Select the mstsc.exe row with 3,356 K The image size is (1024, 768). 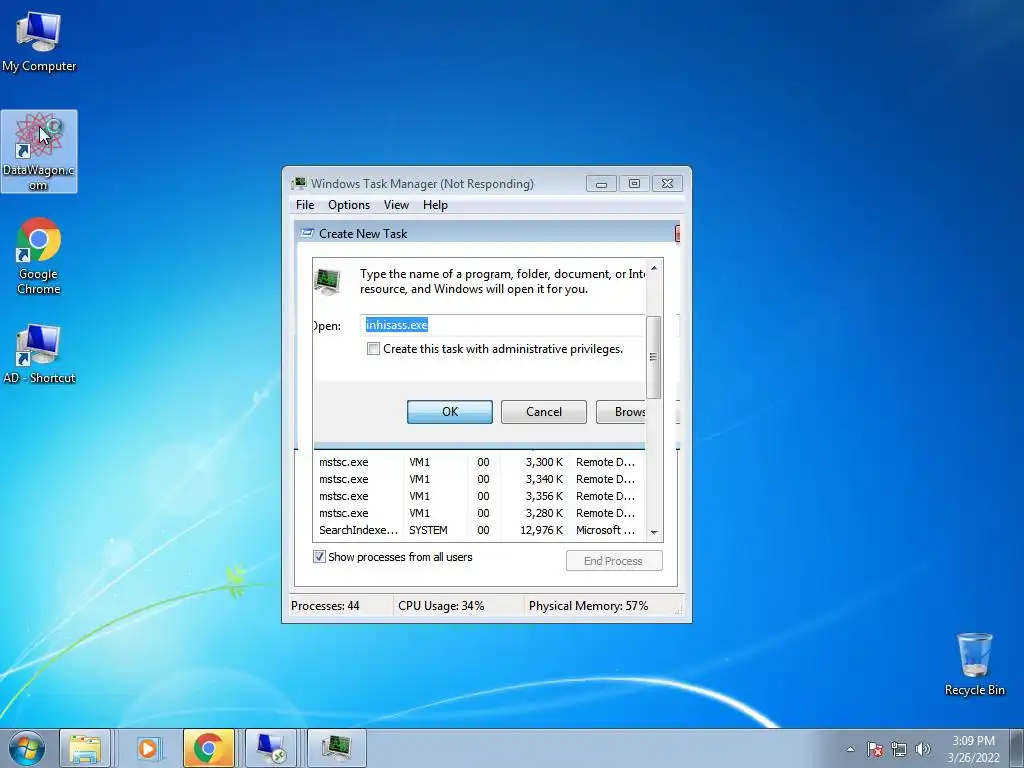pyautogui.click(x=479, y=496)
